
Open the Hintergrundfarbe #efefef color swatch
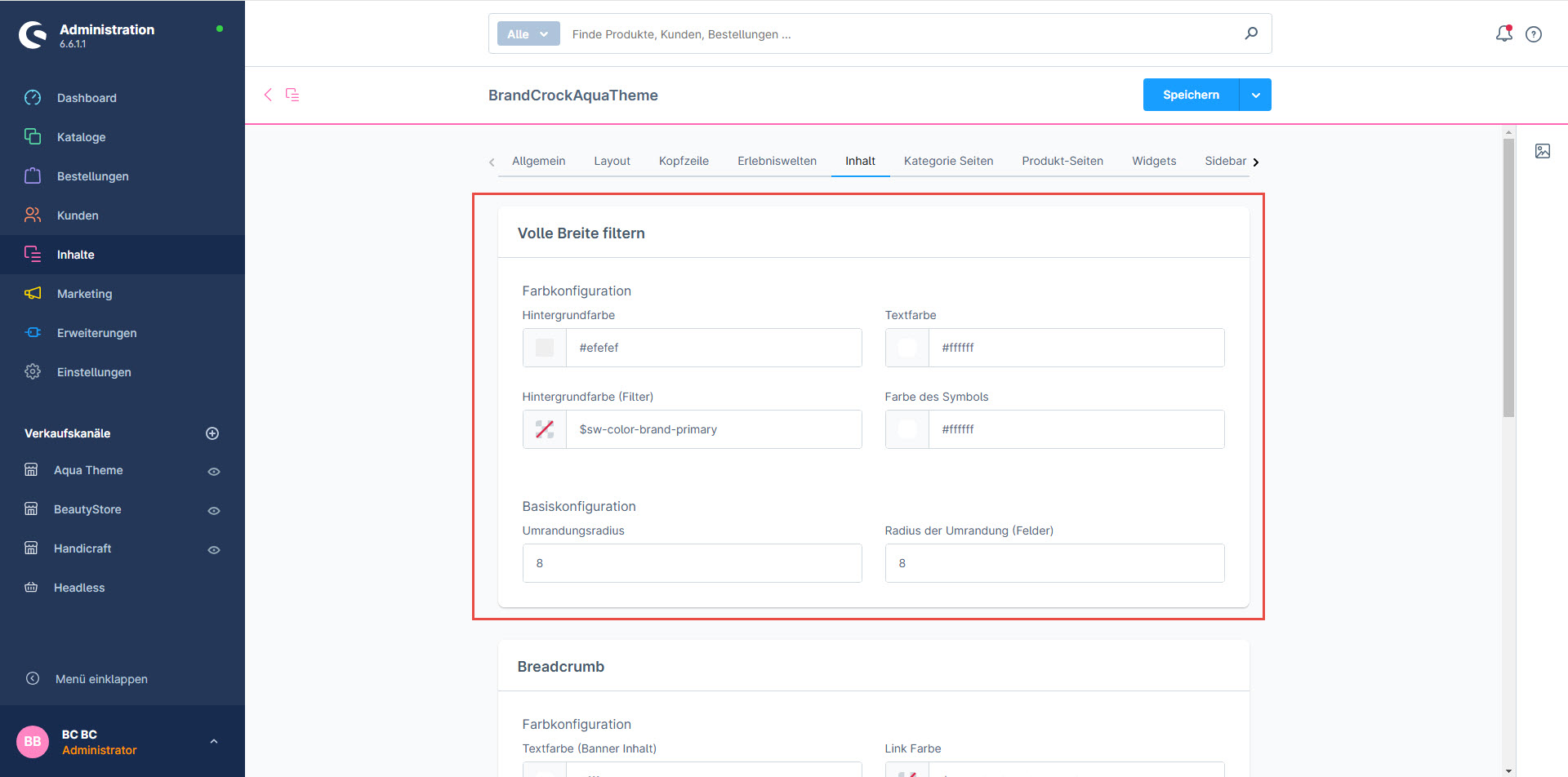545,348
